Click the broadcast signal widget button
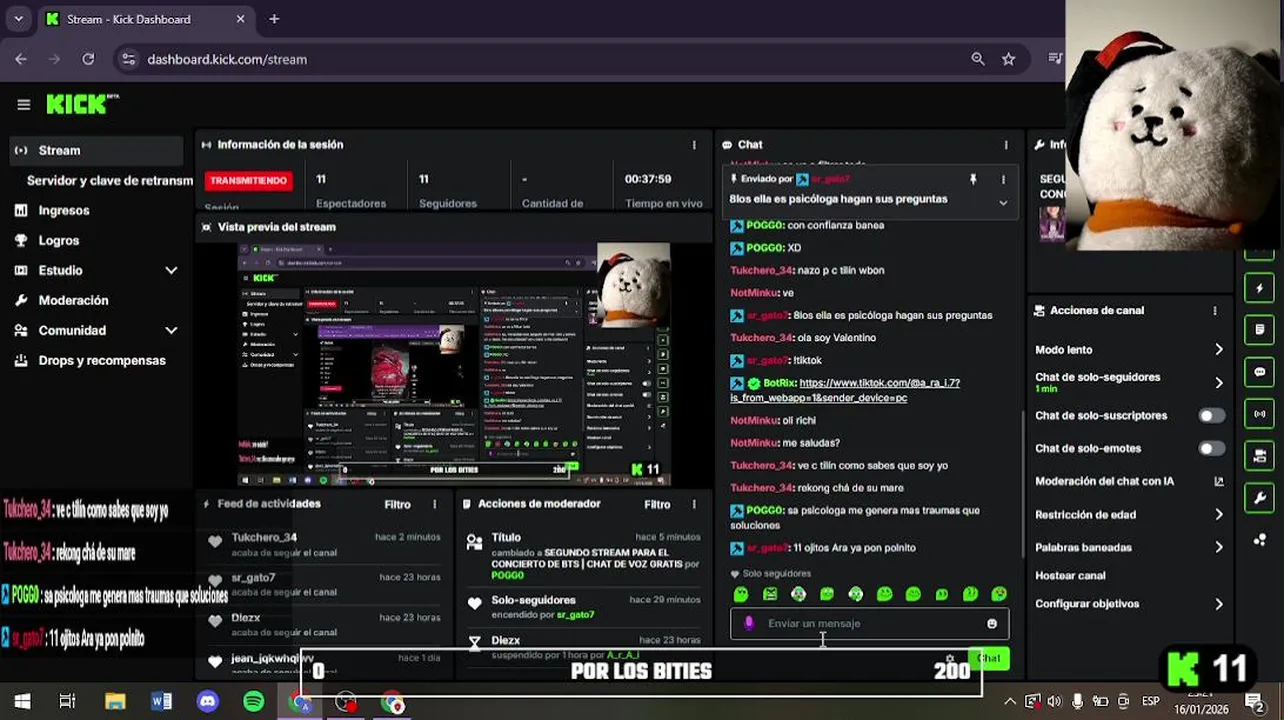The width and height of the screenshot is (1284, 720). pyautogui.click(x=1259, y=414)
